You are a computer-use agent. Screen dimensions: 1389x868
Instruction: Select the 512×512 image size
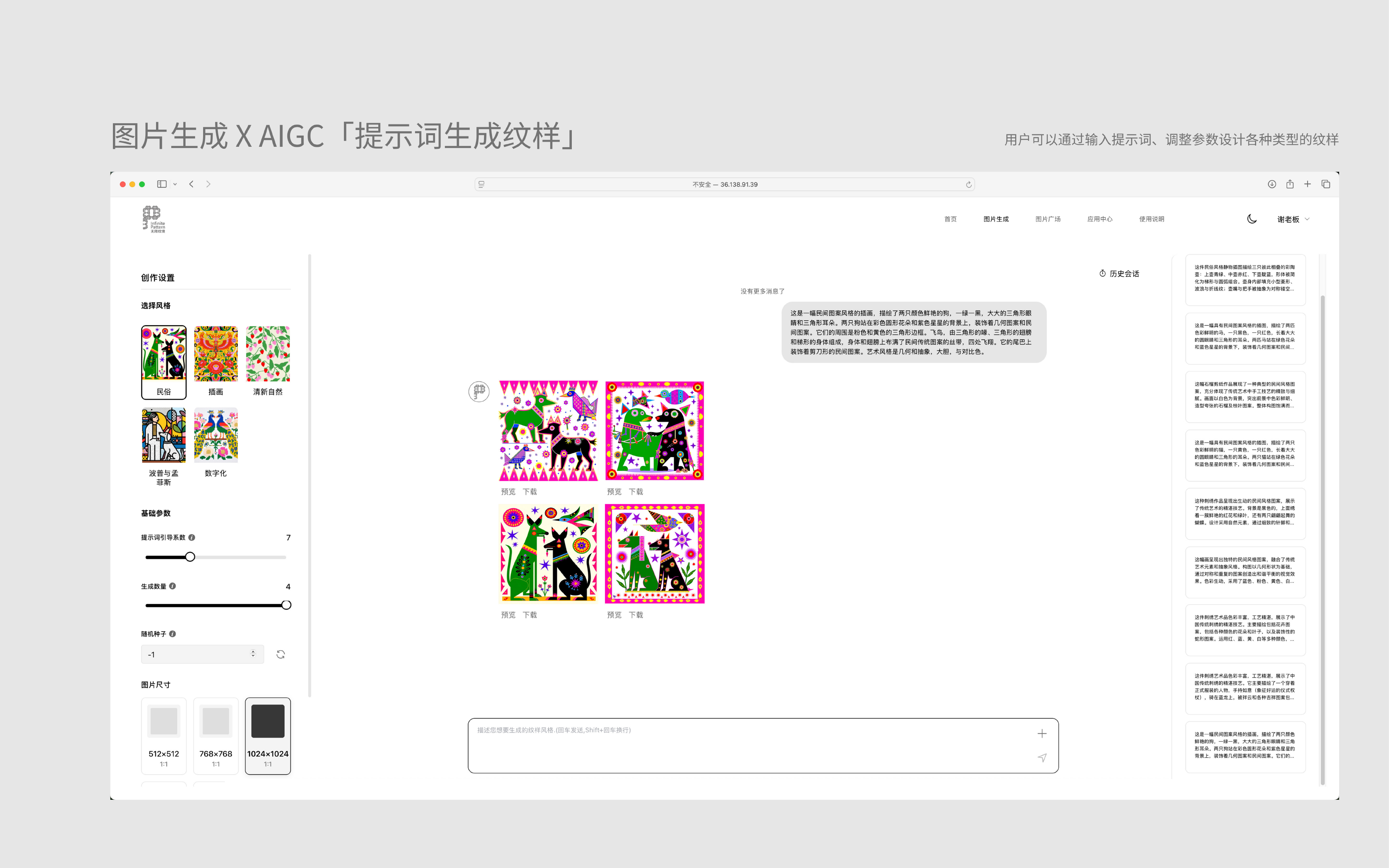click(x=164, y=736)
